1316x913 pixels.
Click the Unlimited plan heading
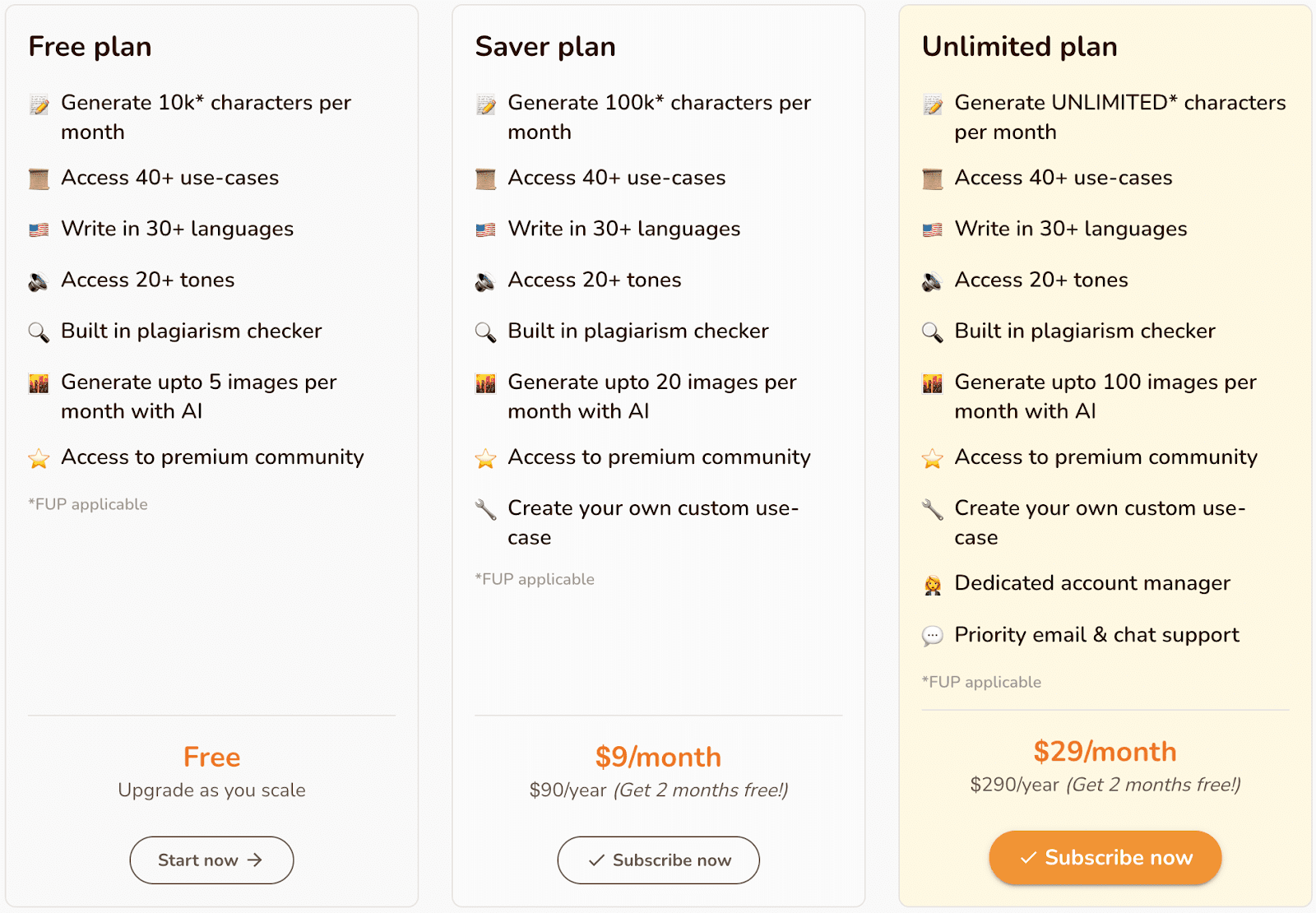[x=1019, y=47]
